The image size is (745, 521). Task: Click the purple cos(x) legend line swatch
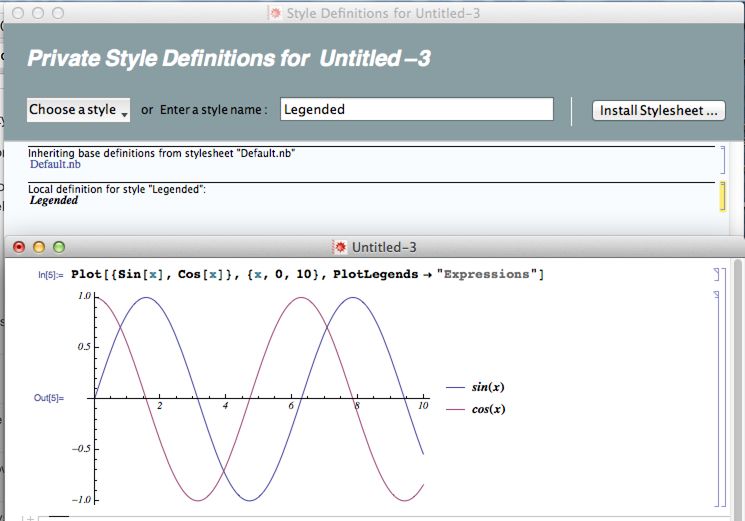(x=455, y=409)
